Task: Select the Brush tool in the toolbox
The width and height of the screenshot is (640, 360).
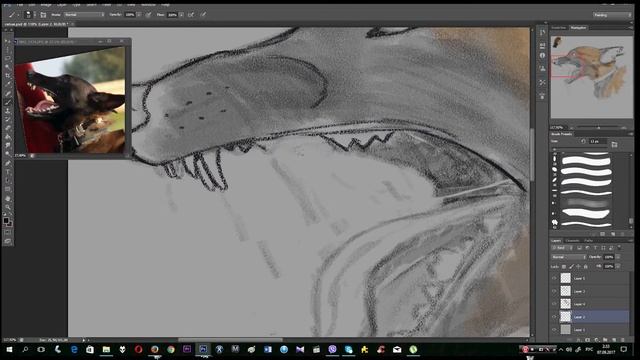Action: coord(8,102)
